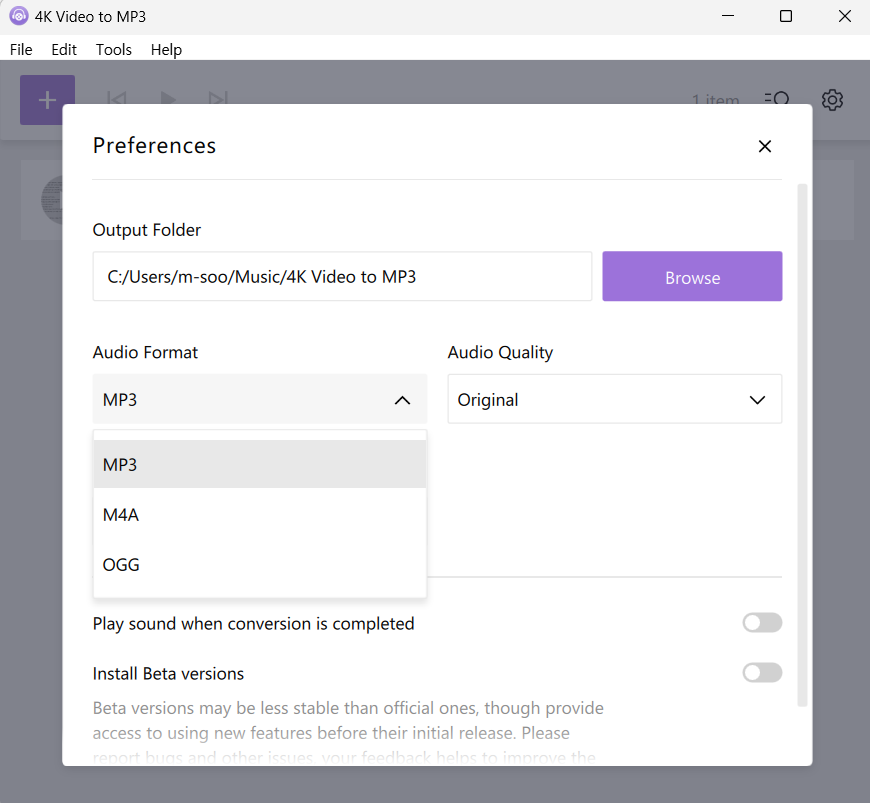Image resolution: width=870 pixels, height=803 pixels.
Task: Click the 4K Video to MP3 app icon
Action: [18, 16]
